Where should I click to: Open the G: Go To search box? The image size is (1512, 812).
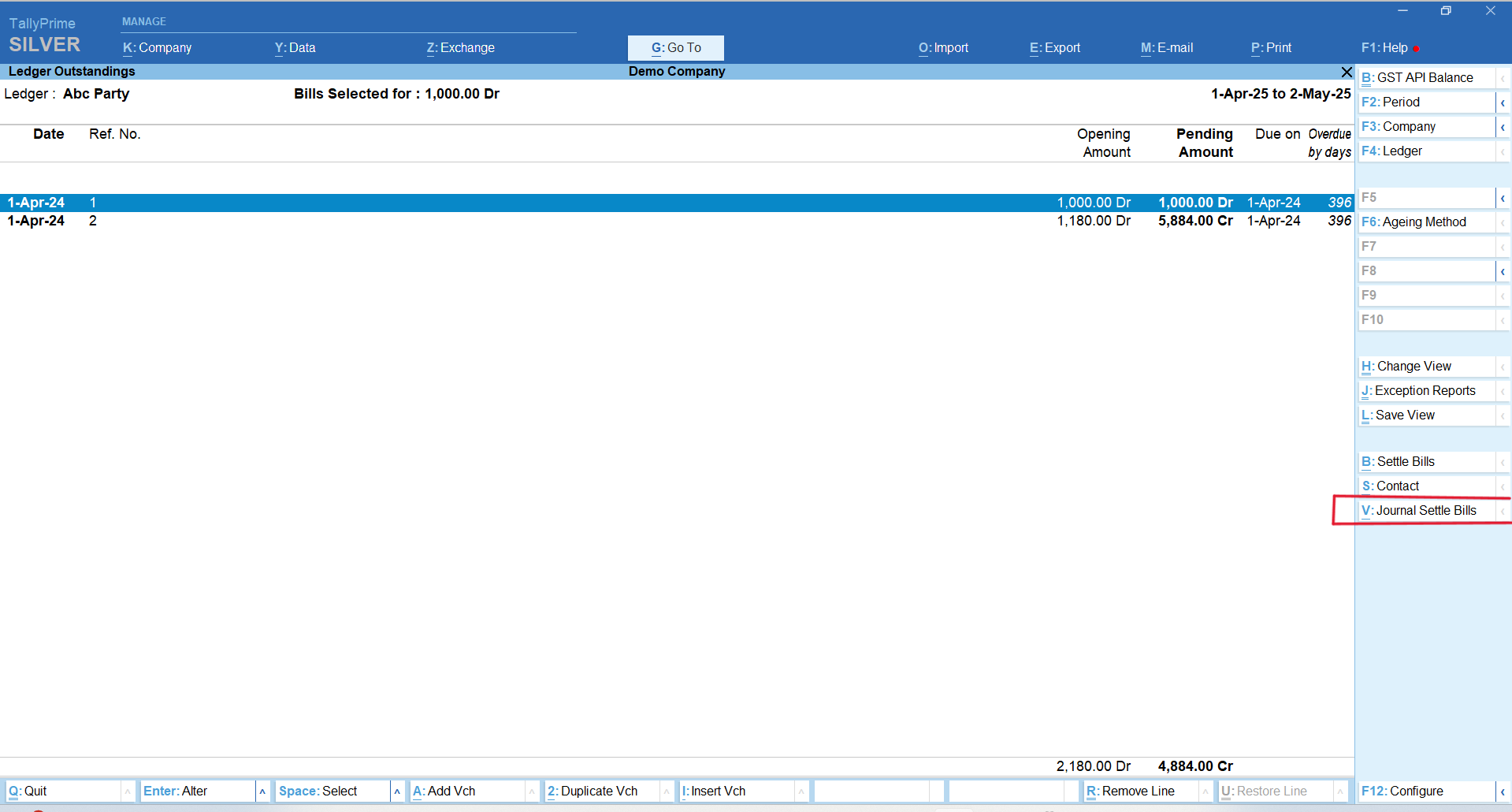click(675, 48)
